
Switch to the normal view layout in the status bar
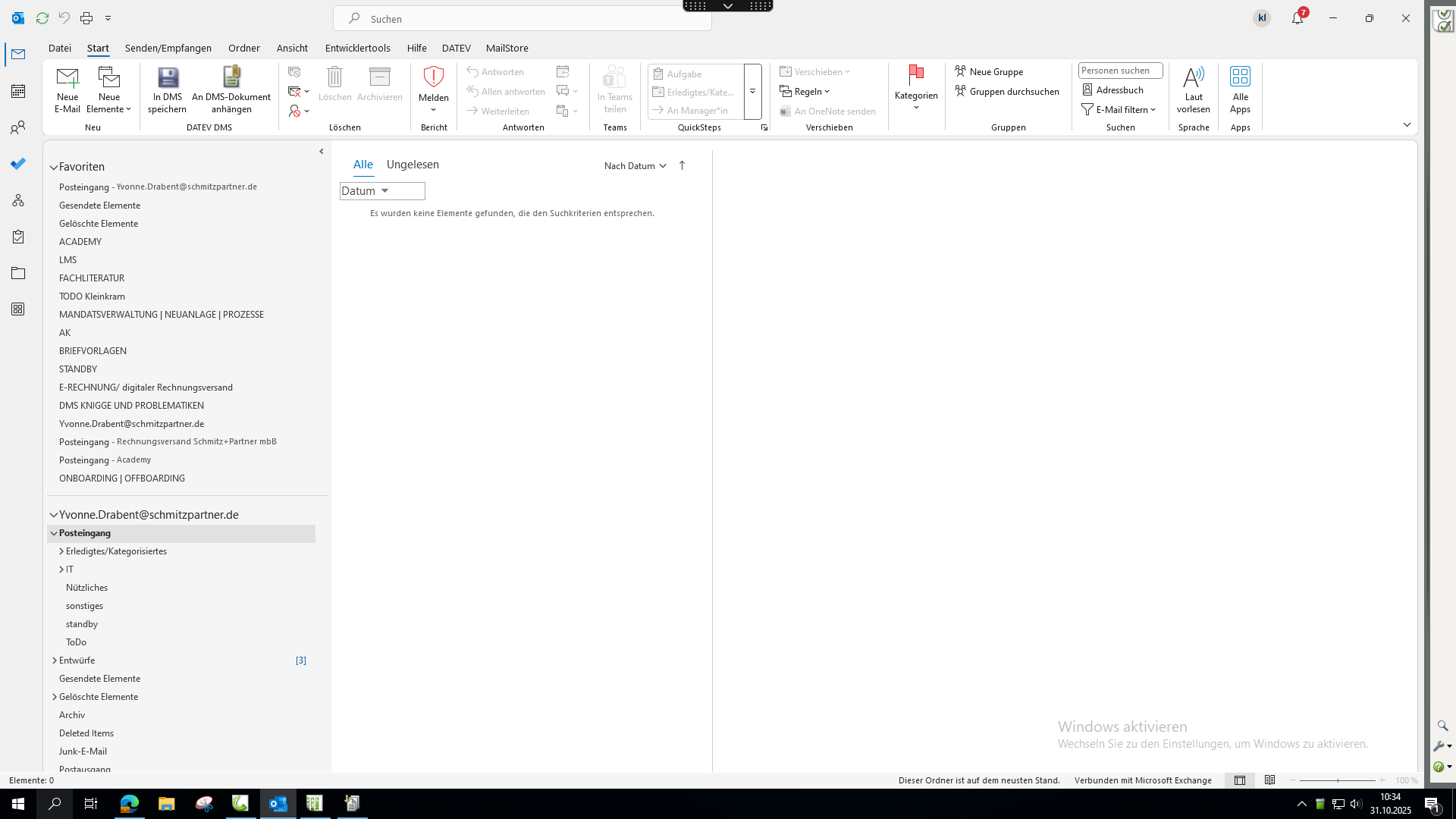click(1240, 780)
